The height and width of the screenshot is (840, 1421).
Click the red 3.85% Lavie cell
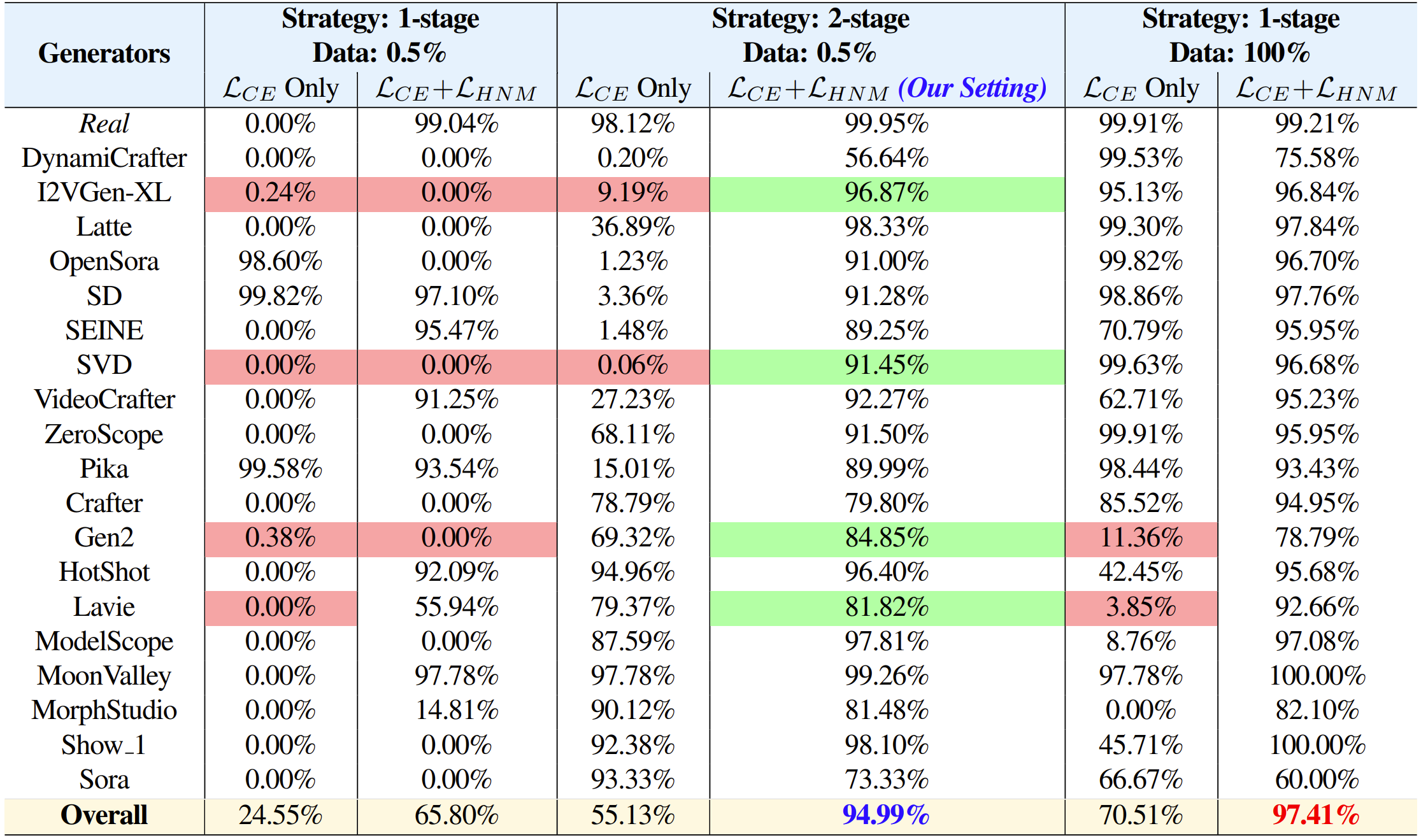pyautogui.click(x=1140, y=607)
